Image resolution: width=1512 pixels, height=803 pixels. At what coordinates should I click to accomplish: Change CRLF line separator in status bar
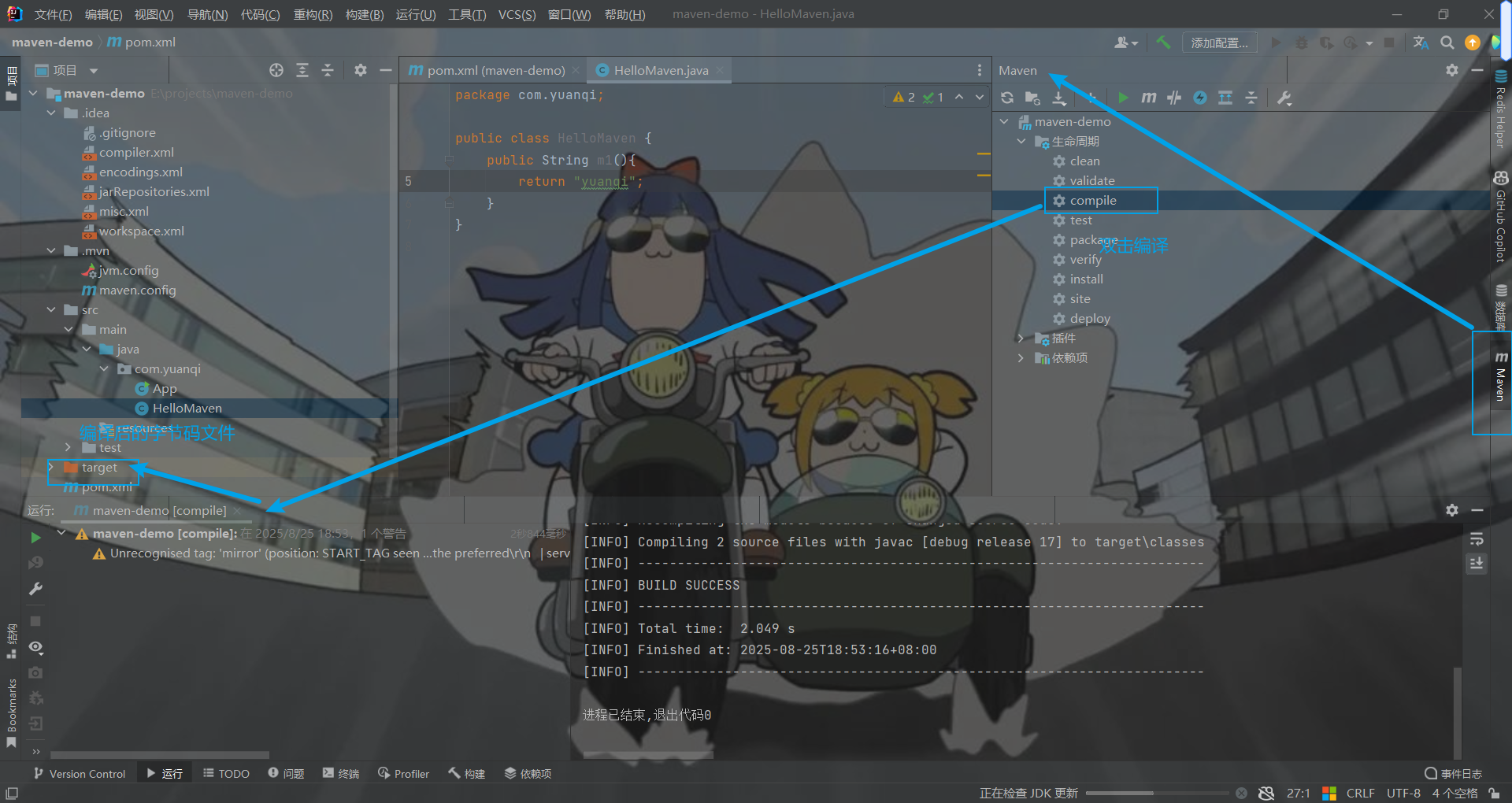[x=1360, y=793]
